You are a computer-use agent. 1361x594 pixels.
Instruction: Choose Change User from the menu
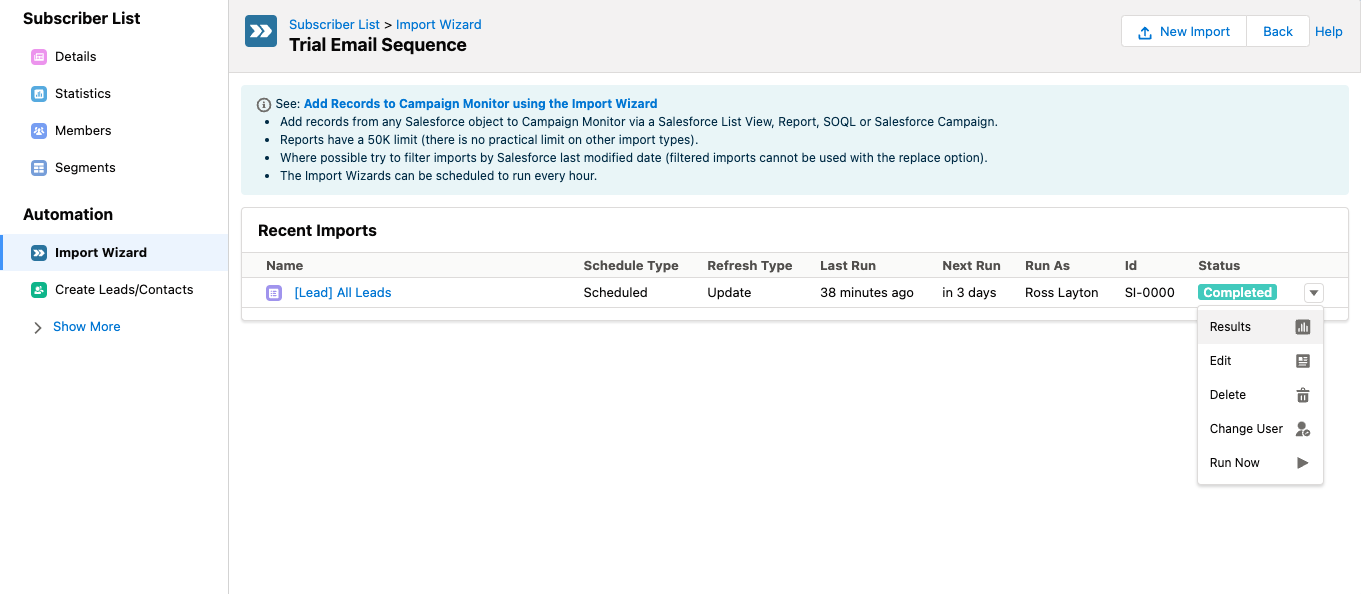tap(1260, 429)
